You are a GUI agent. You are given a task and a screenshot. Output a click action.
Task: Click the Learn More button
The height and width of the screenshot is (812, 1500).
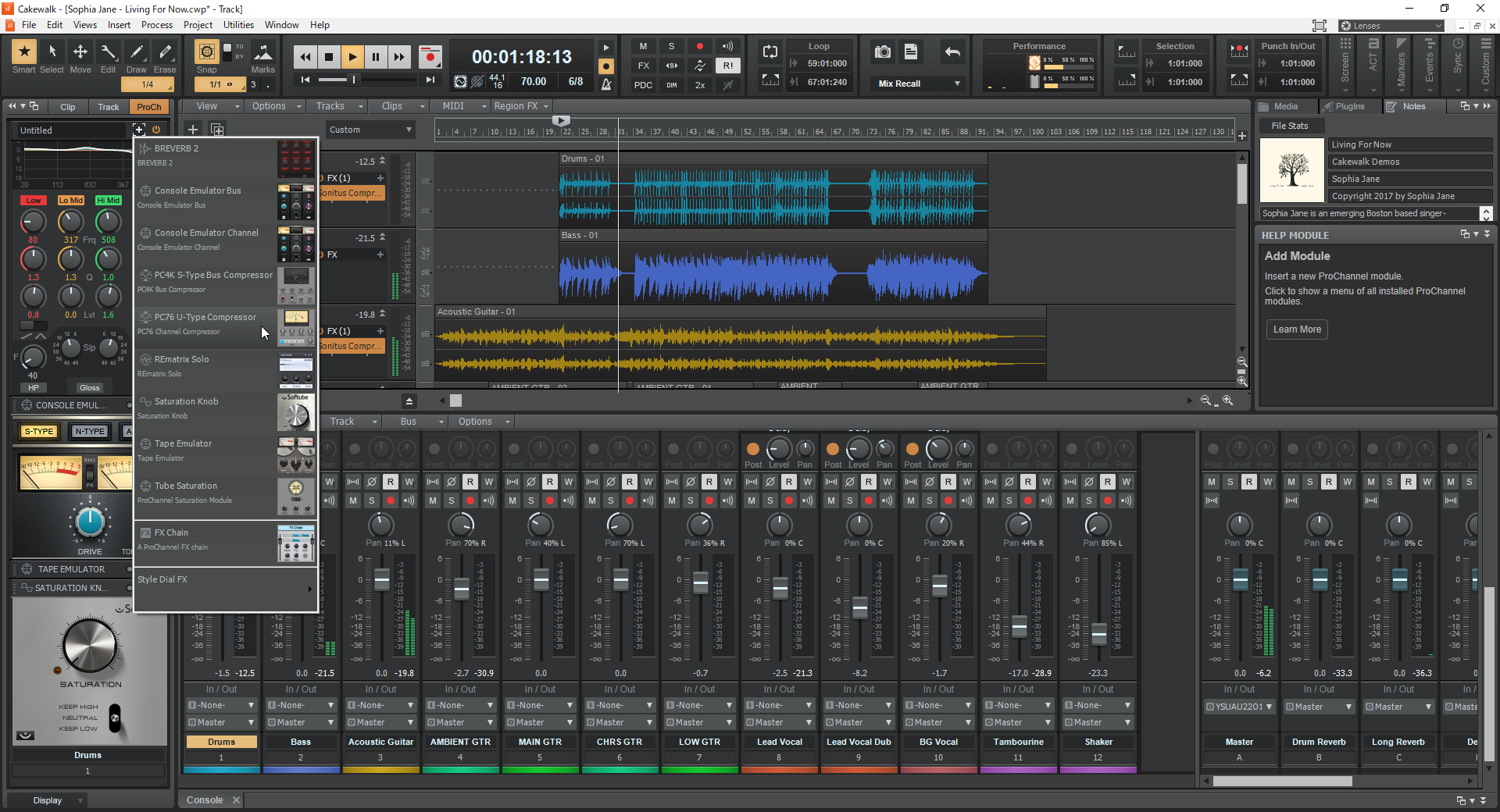pyautogui.click(x=1297, y=329)
